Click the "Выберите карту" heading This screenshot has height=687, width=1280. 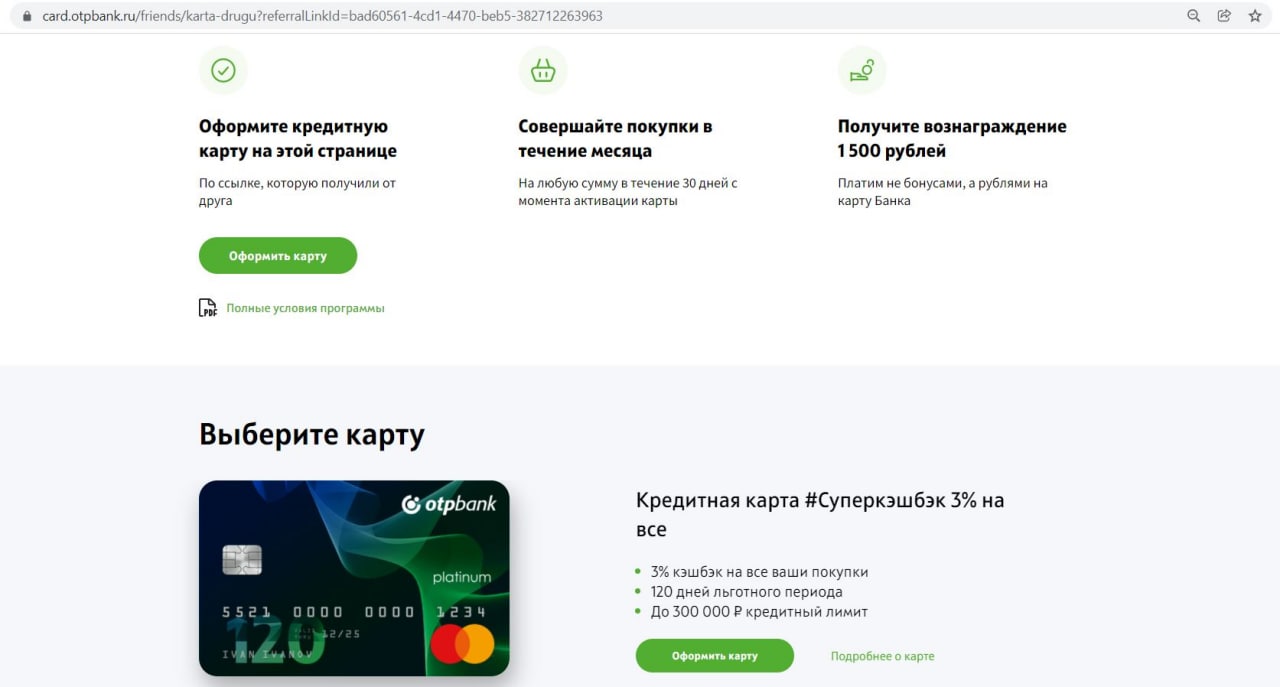coord(312,435)
